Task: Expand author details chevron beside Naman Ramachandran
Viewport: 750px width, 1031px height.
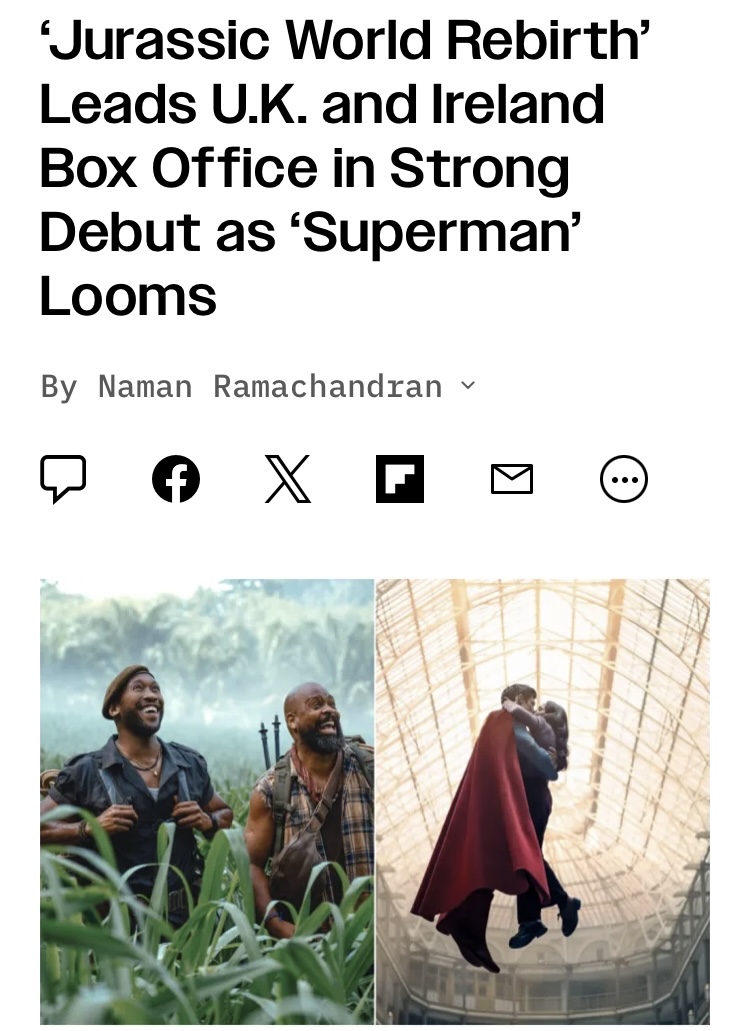Action: coord(467,385)
